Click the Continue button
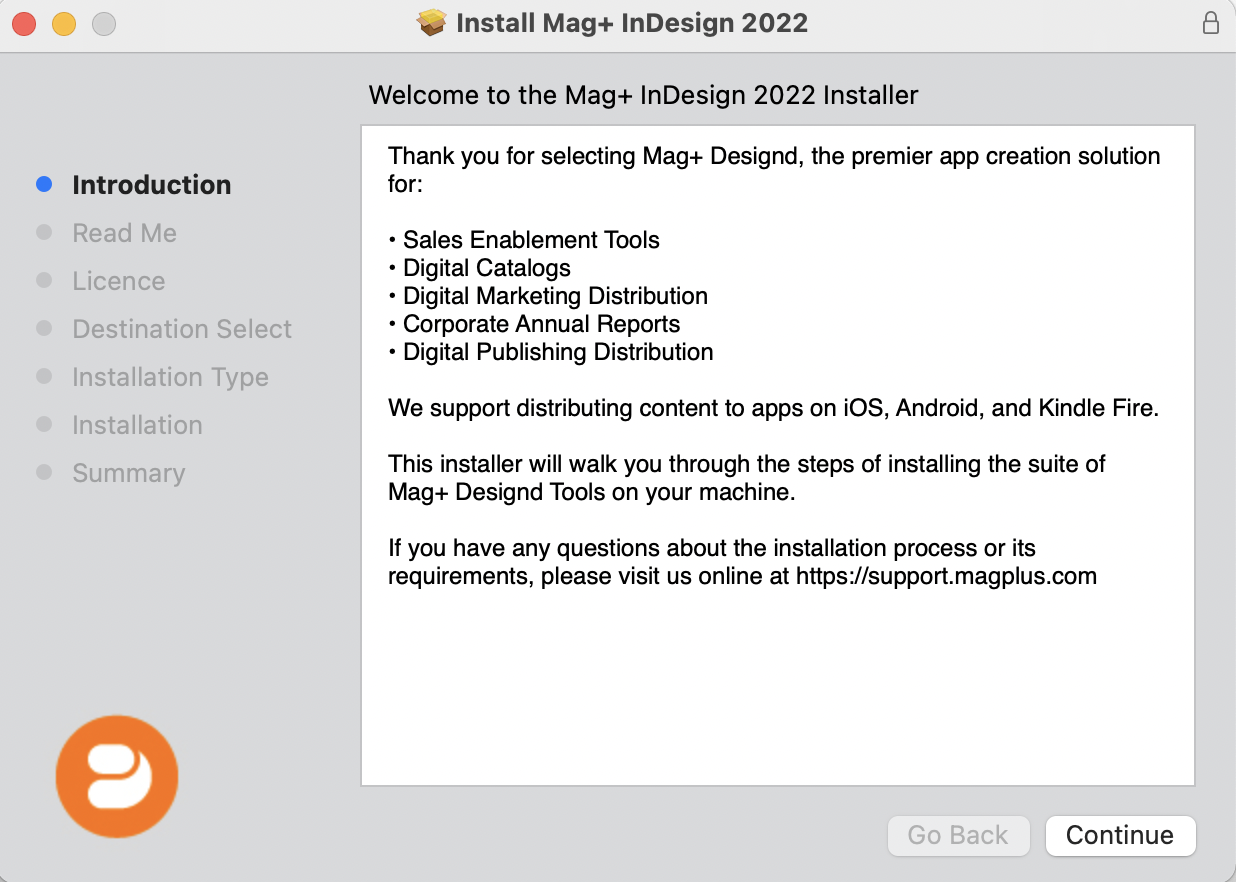The image size is (1236, 882). [x=1120, y=836]
